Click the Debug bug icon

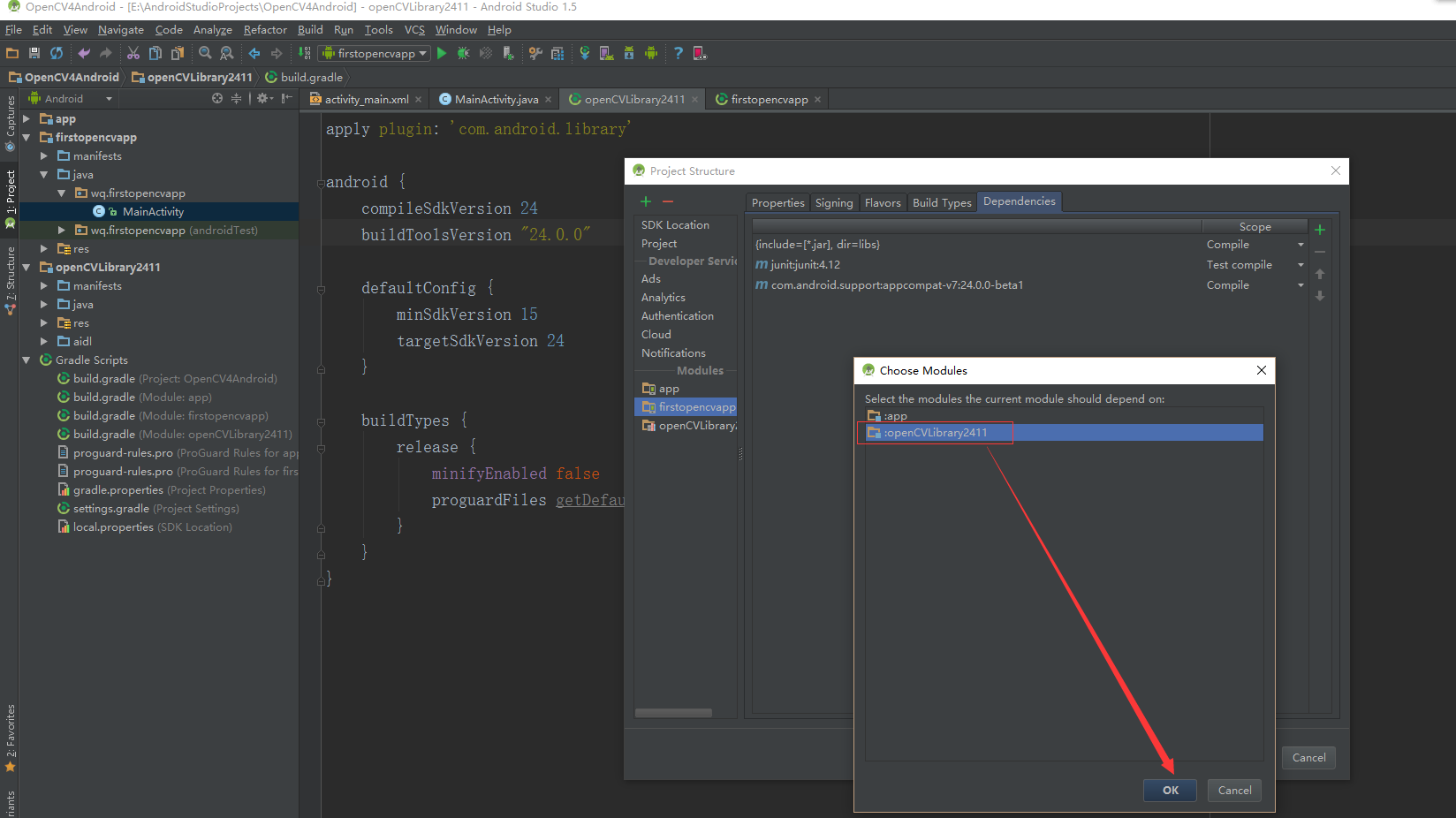click(x=464, y=53)
